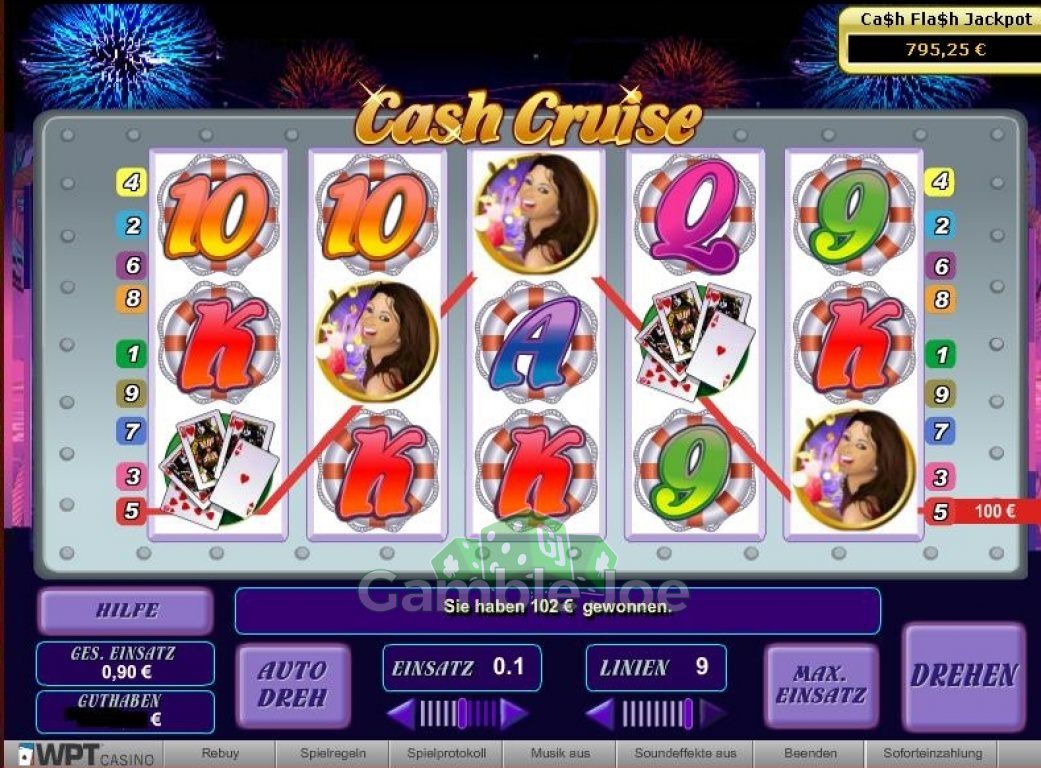Screen dimensions: 1041x768
Task: Increase Linien with the right arrow
Action: point(713,714)
